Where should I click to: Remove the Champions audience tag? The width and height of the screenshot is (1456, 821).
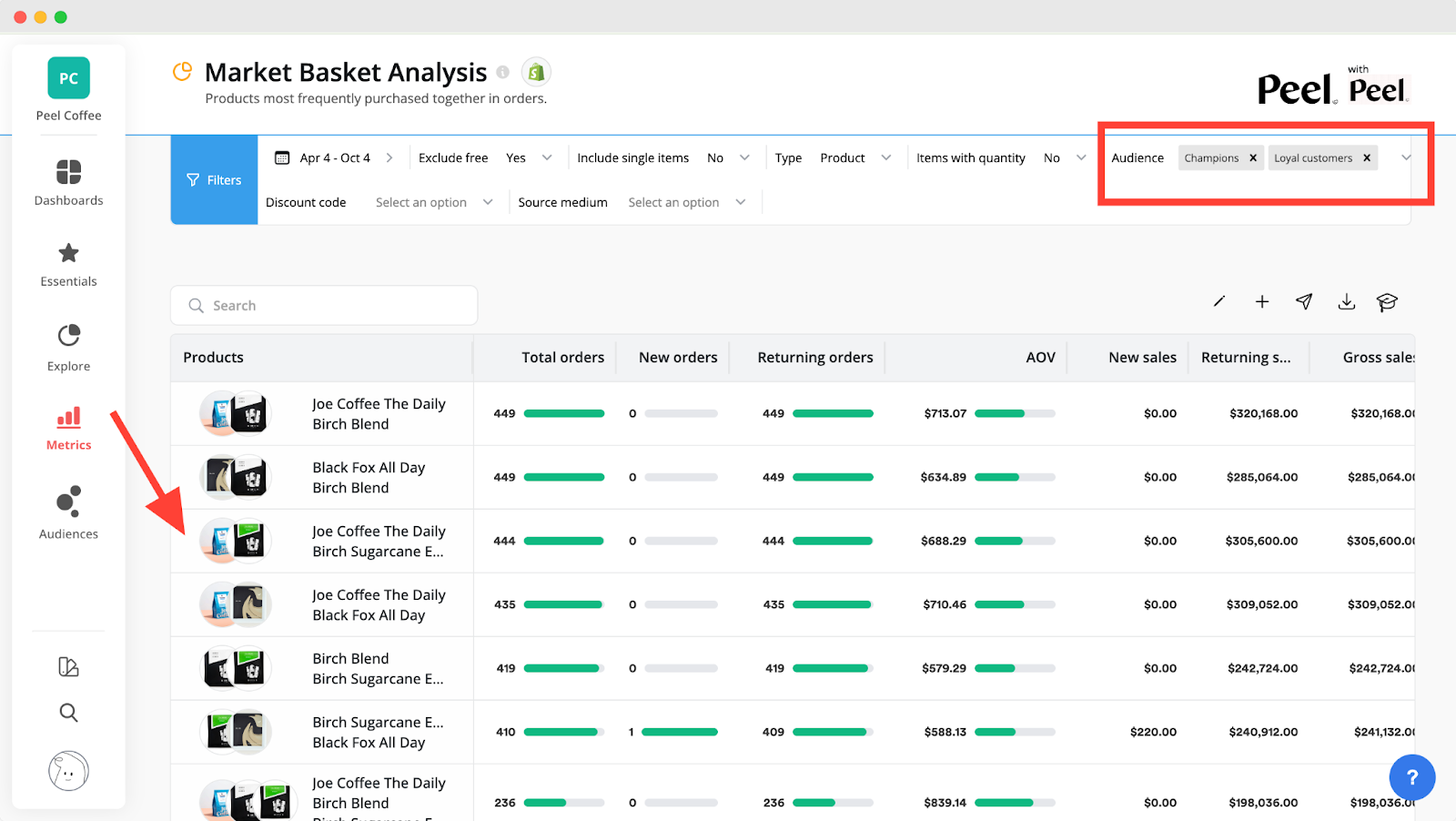click(1253, 158)
